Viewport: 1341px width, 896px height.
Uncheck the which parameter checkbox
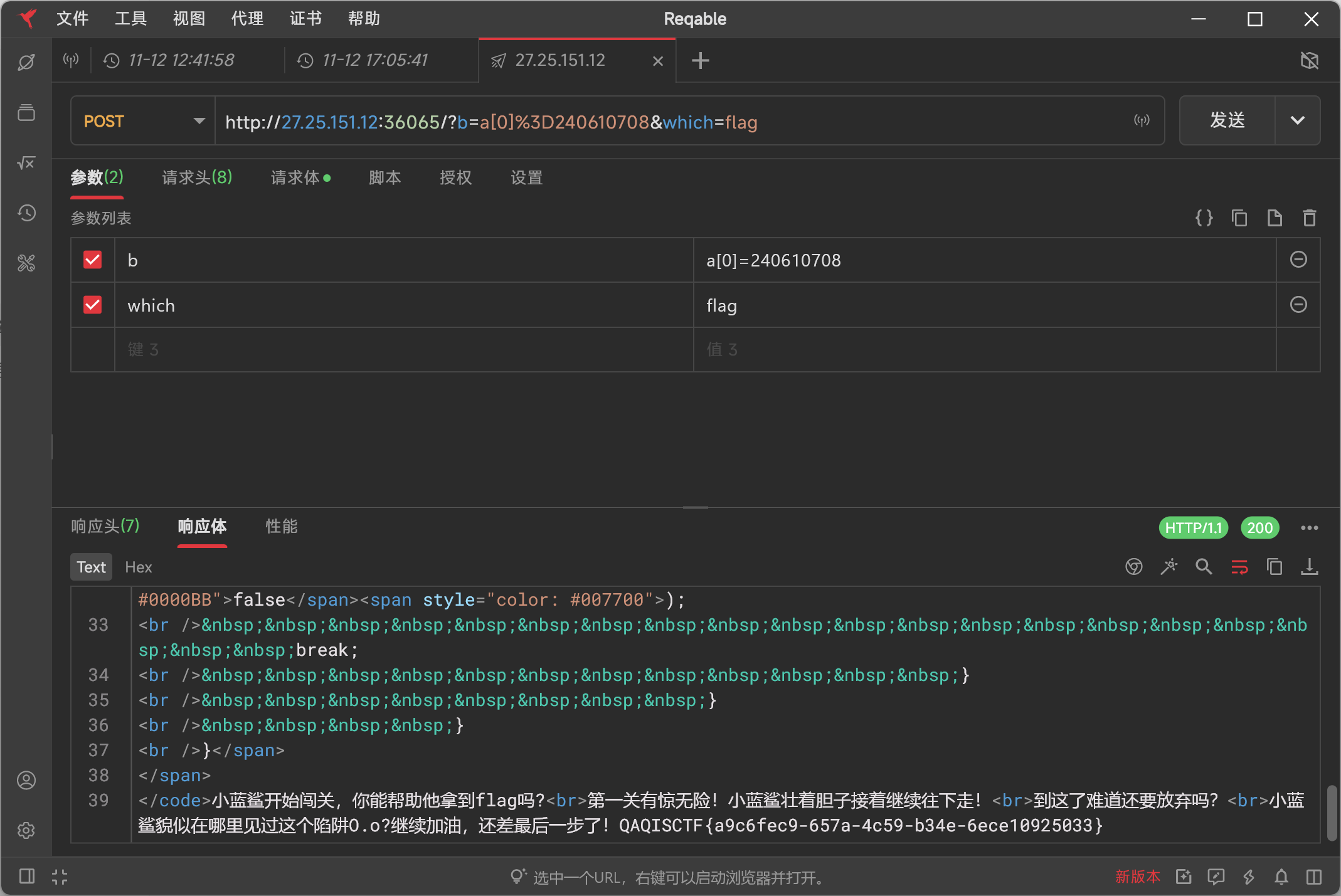(x=93, y=305)
